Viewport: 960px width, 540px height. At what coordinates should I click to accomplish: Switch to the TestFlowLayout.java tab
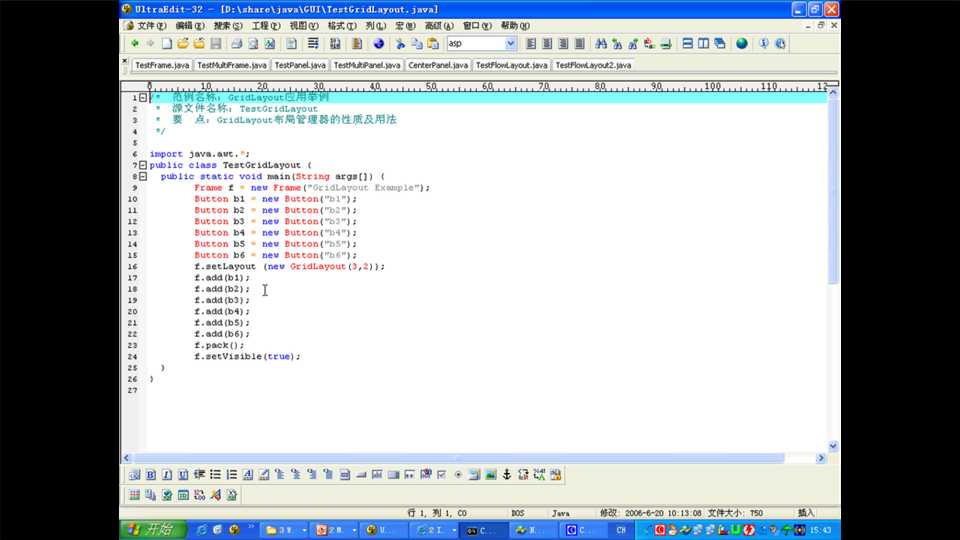tap(512, 65)
